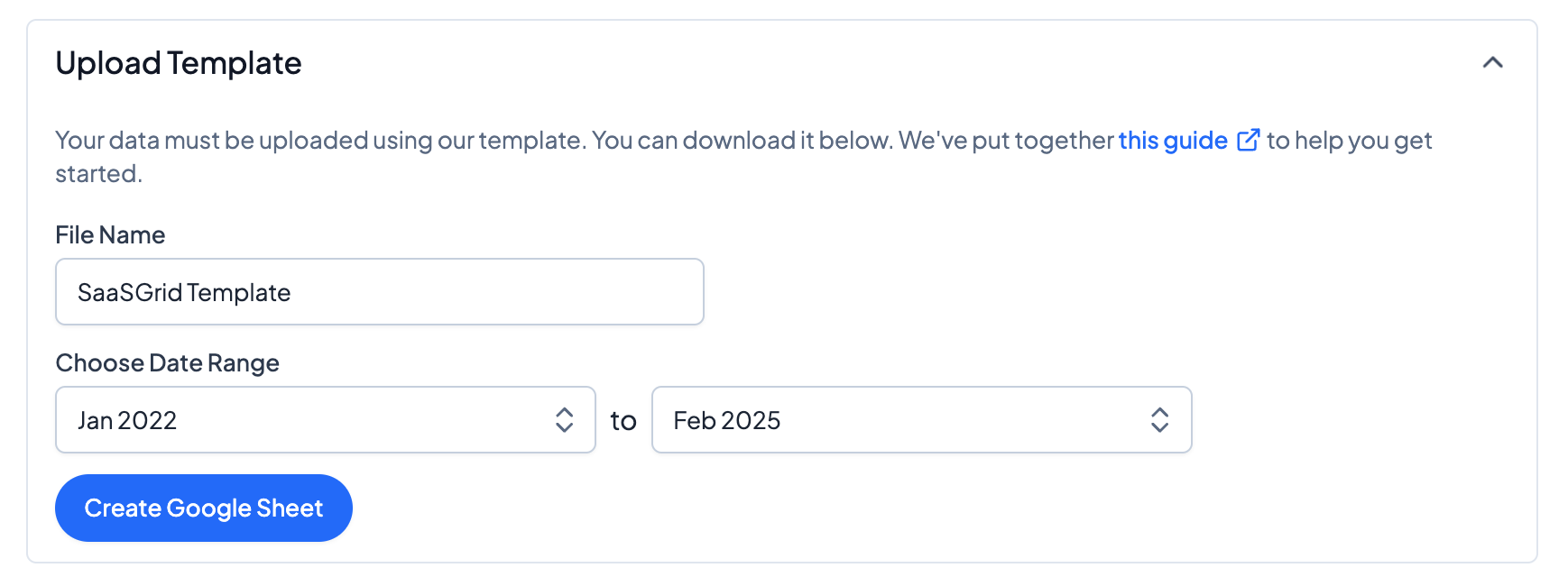The image size is (1568, 586).
Task: Open the Feb 2025 end date dropdown
Action: point(920,420)
